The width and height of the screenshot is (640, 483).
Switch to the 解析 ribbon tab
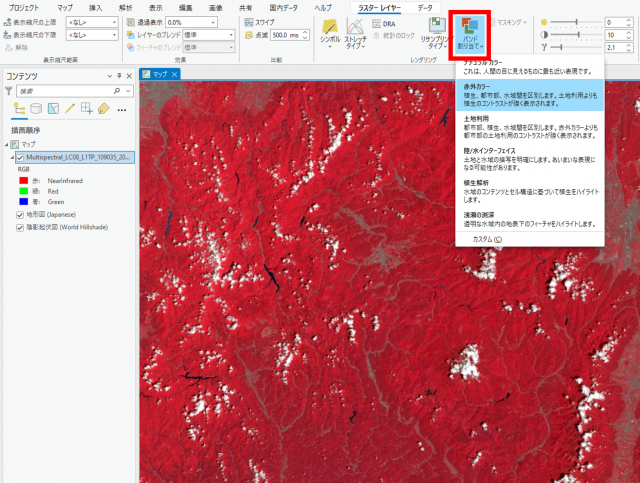point(125,8)
